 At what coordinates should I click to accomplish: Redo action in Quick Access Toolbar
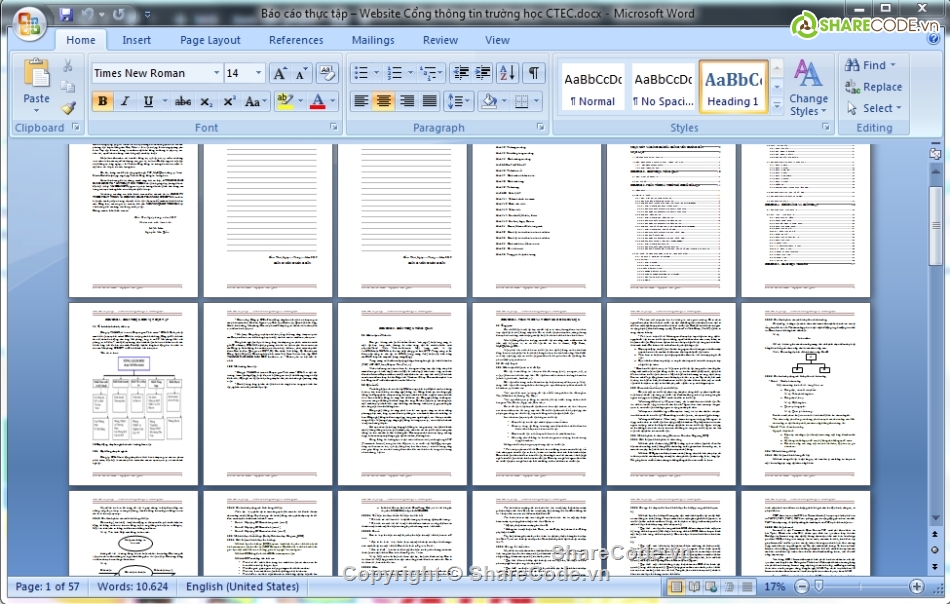click(x=119, y=14)
